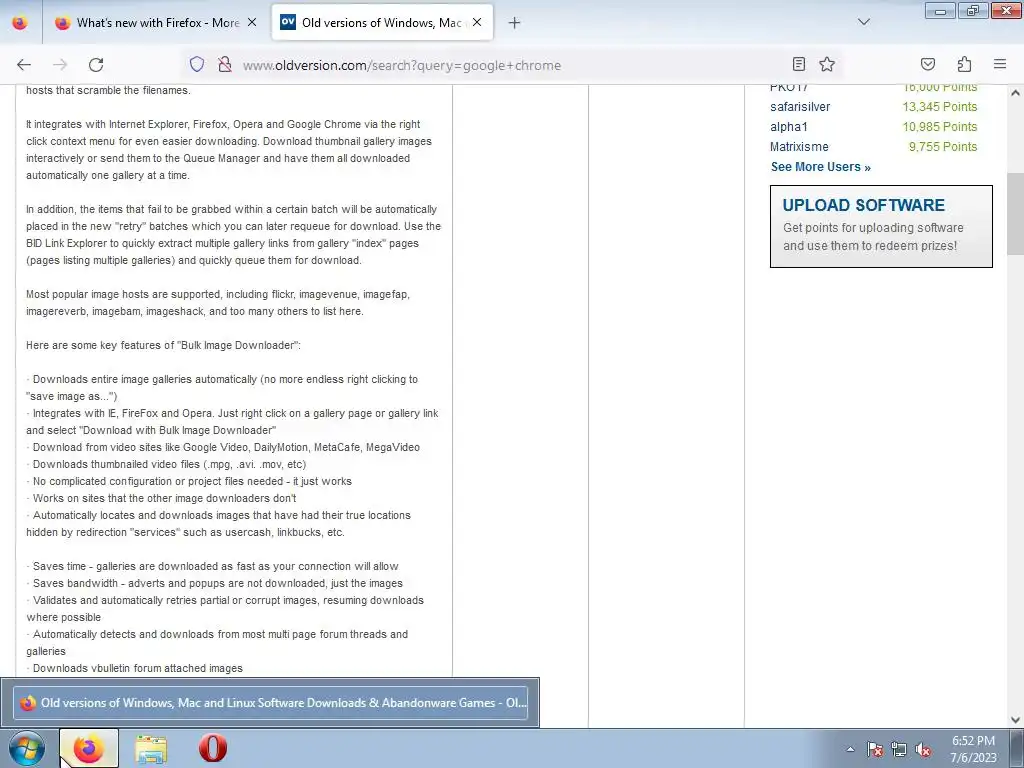
Task: Close the What's new with Firefox tab
Action: pos(252,22)
